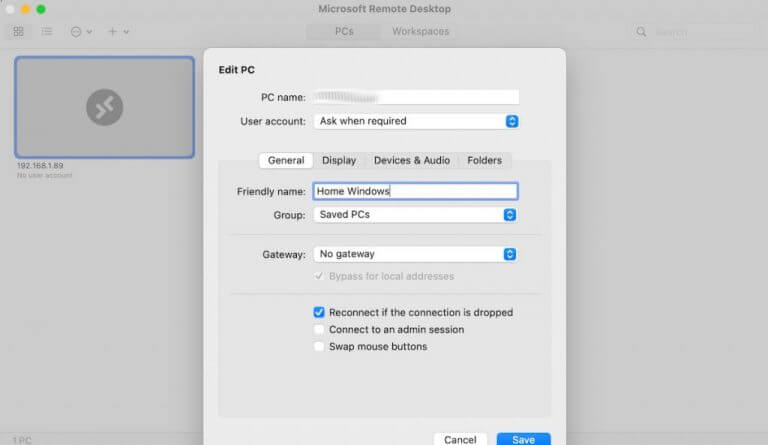Click the No user account text

coord(45,175)
